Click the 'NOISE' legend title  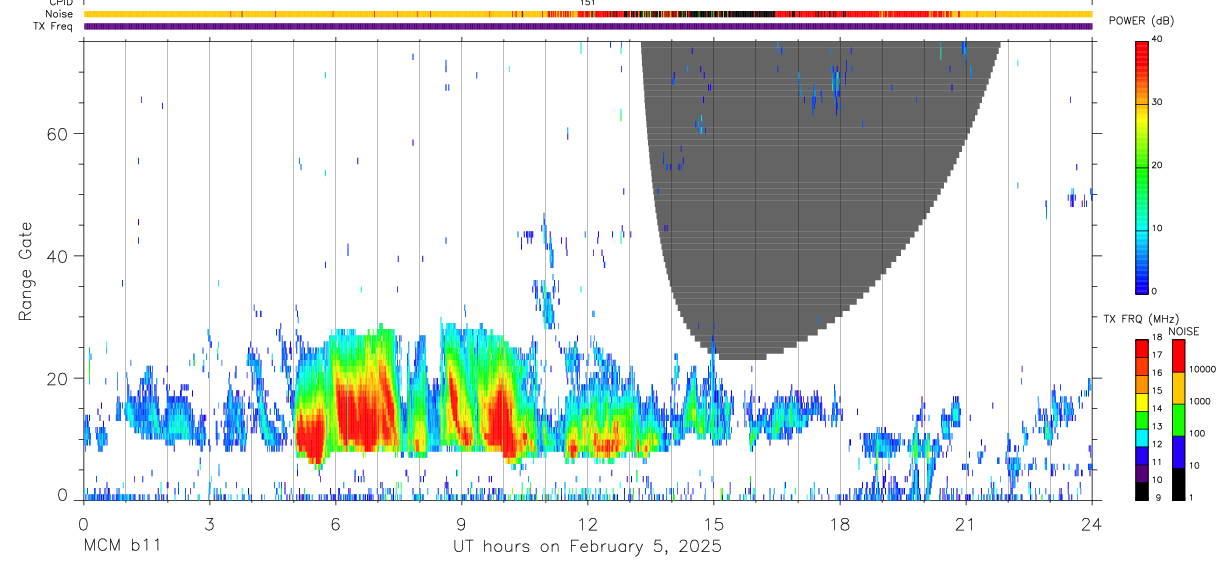pos(1184,331)
